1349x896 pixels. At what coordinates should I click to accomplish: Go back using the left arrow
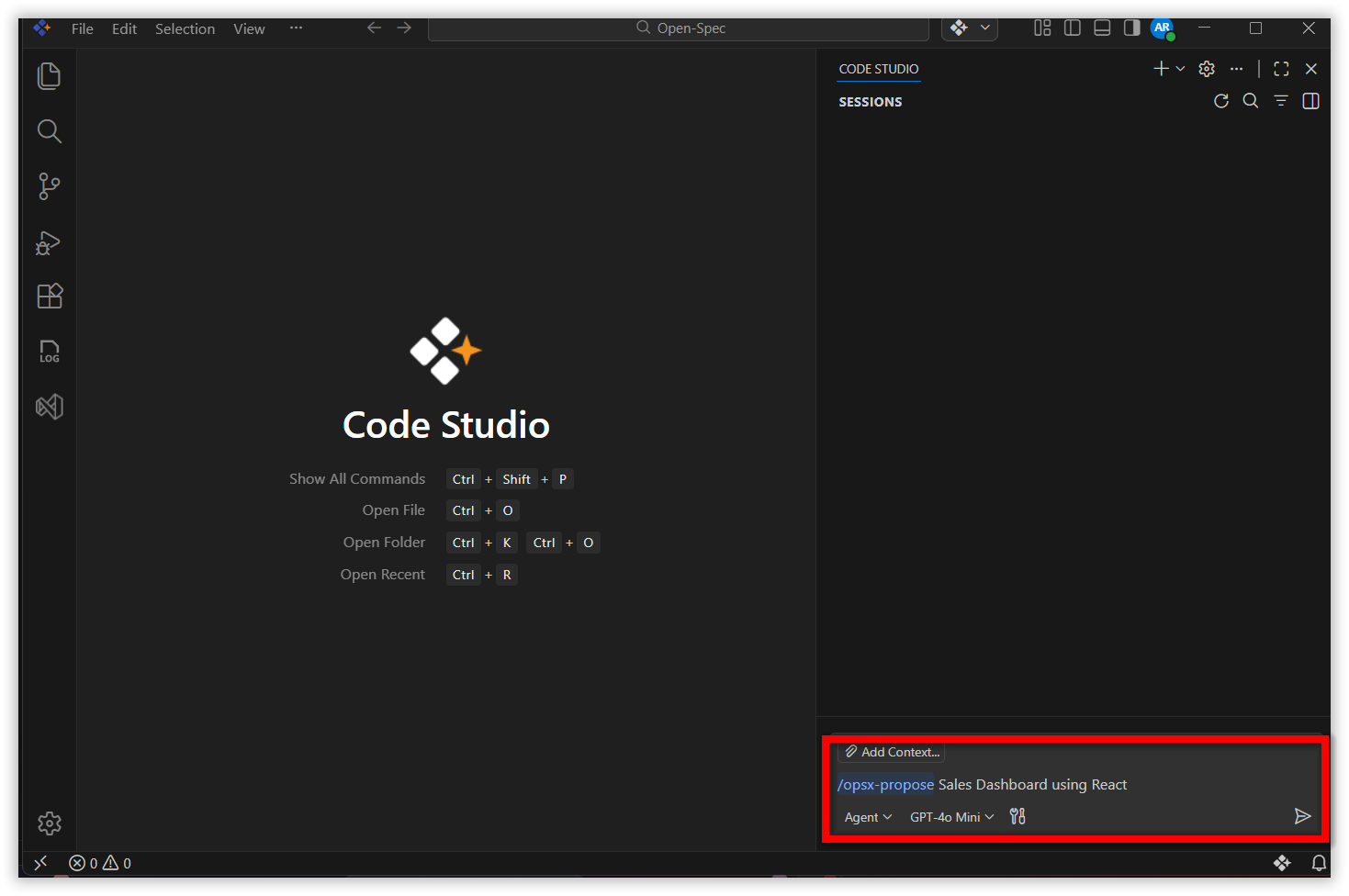374,28
